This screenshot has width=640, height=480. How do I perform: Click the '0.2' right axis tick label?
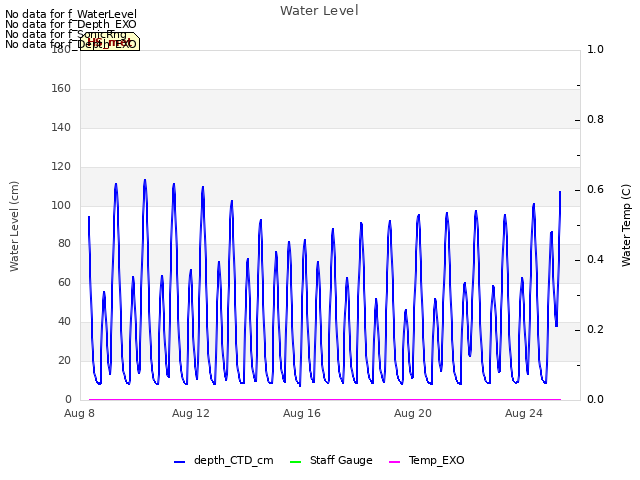(x=596, y=329)
